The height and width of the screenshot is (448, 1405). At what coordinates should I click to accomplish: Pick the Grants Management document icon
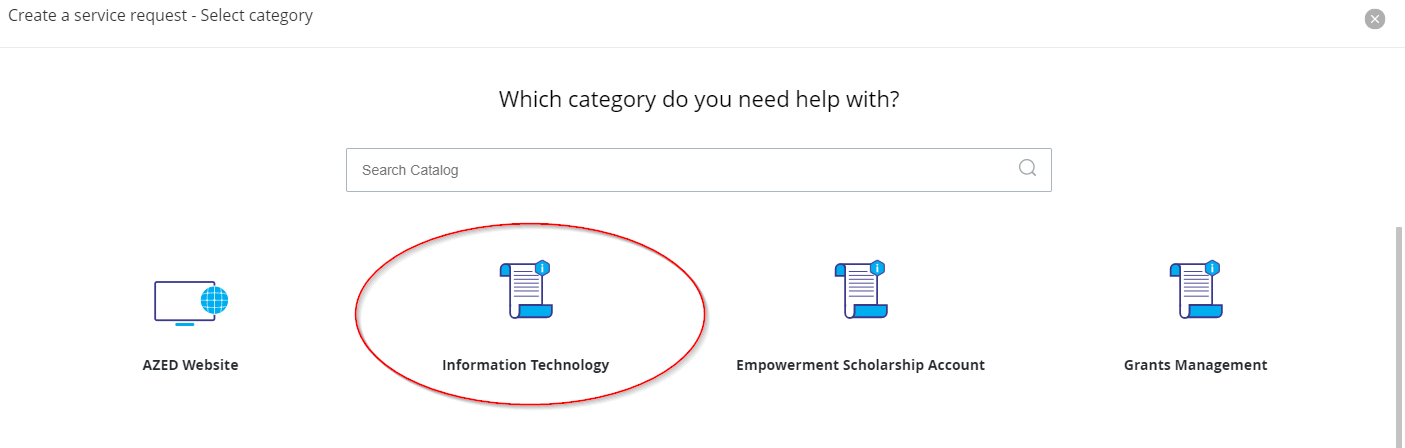(x=1196, y=289)
